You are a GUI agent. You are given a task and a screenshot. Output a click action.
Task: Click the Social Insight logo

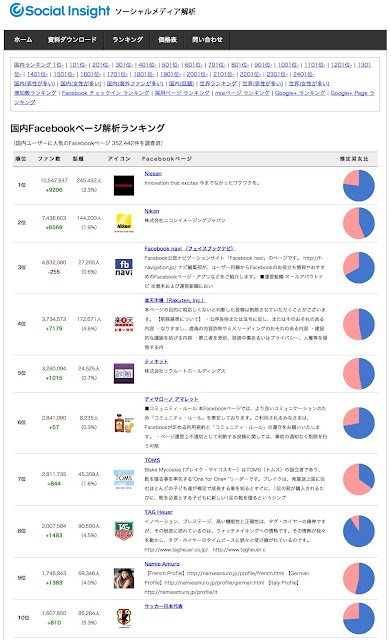pyautogui.click(x=60, y=11)
